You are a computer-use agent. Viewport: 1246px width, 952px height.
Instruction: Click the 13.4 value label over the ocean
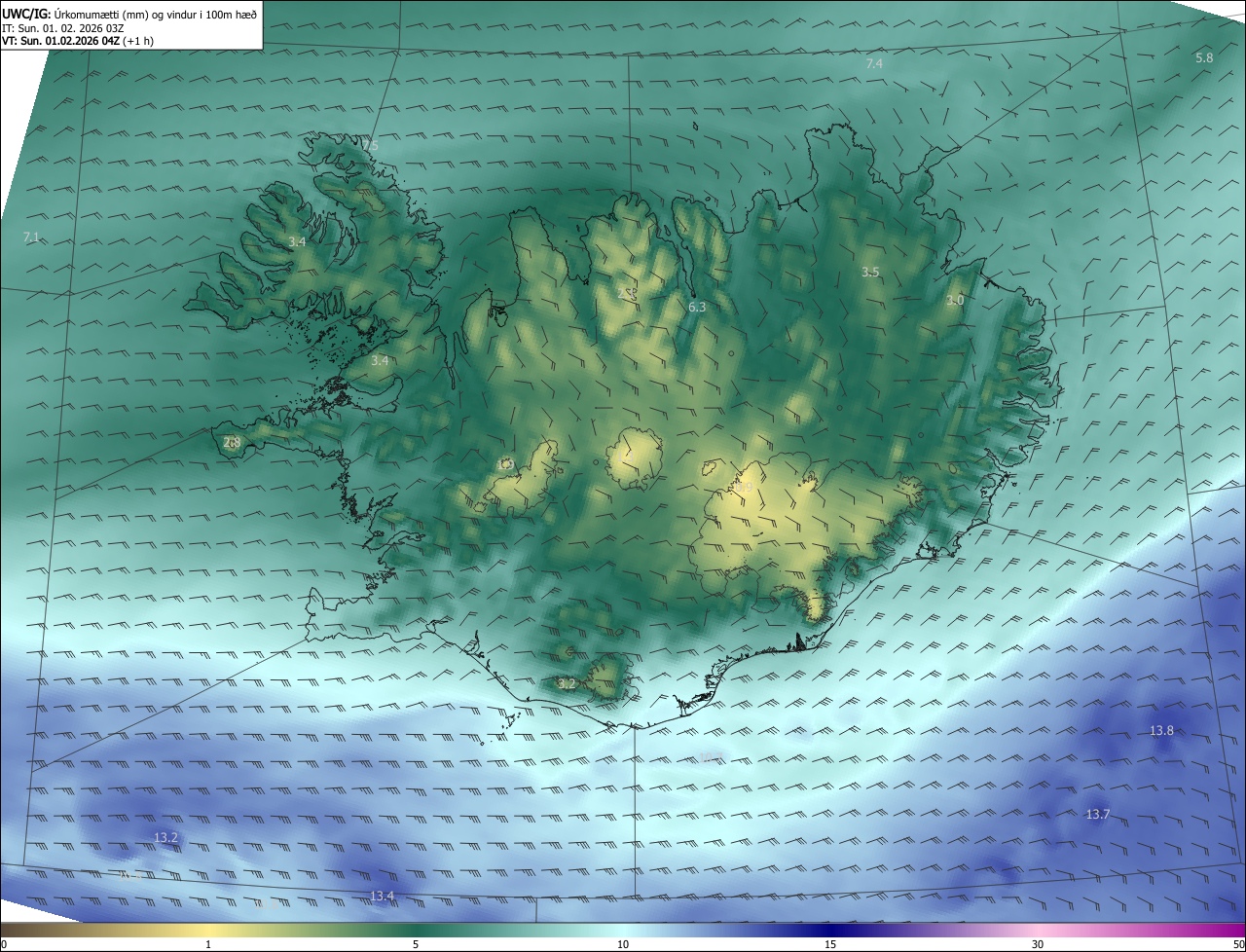pyautogui.click(x=383, y=896)
